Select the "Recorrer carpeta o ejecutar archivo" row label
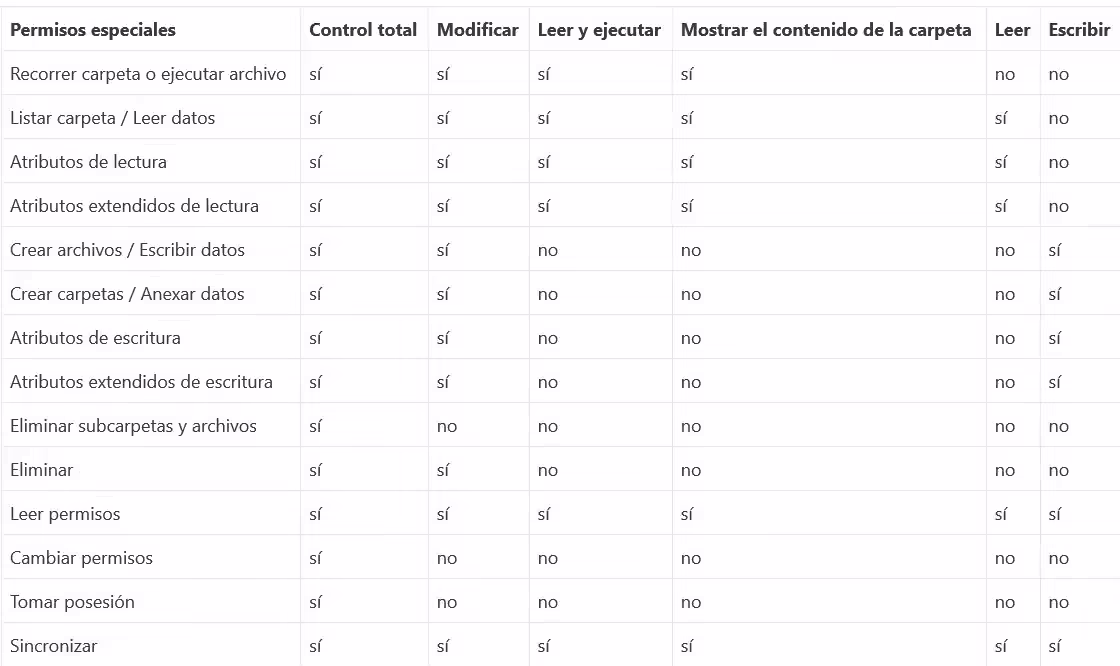This screenshot has height=666, width=1120. [x=148, y=74]
